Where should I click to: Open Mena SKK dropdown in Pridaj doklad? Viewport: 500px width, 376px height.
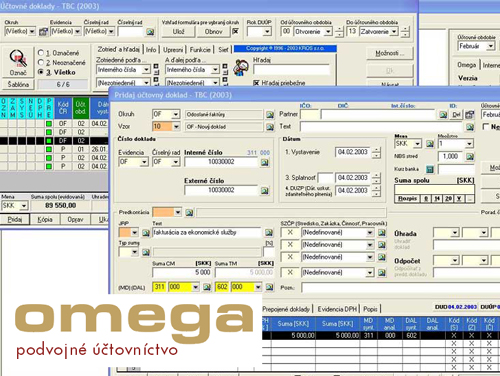tap(417, 144)
